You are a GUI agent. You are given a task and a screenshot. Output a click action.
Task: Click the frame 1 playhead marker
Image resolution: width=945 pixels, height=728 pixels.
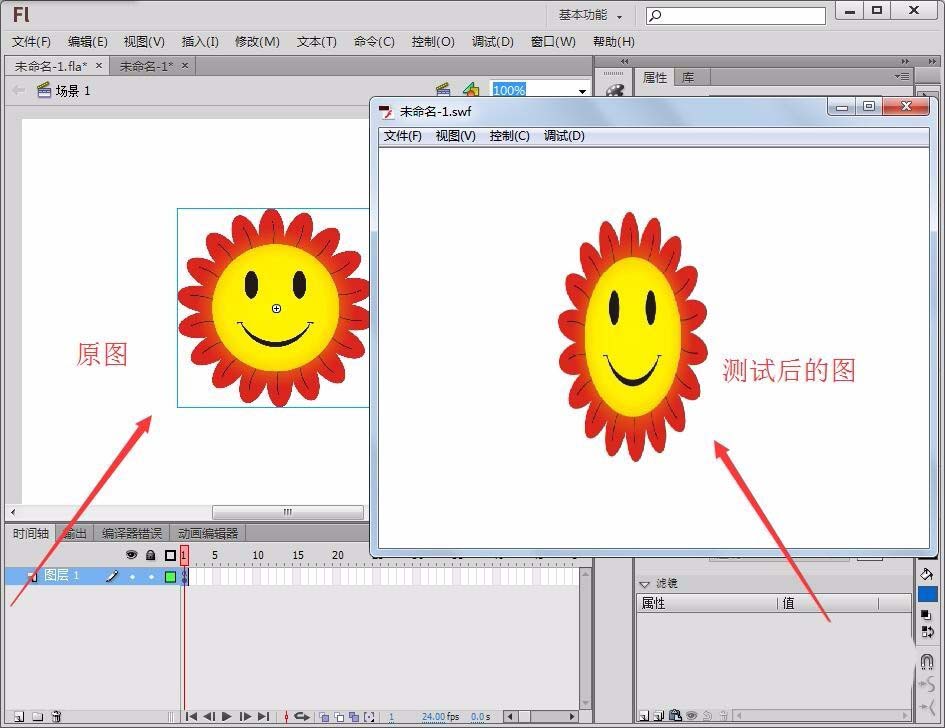[x=184, y=554]
